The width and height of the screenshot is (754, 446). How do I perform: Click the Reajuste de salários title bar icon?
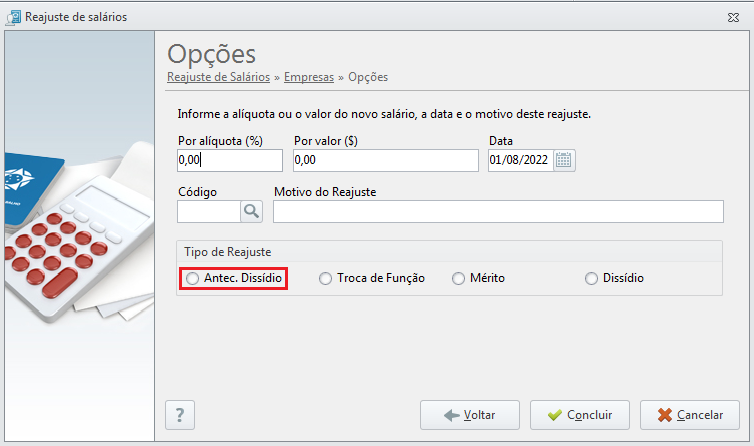point(13,17)
